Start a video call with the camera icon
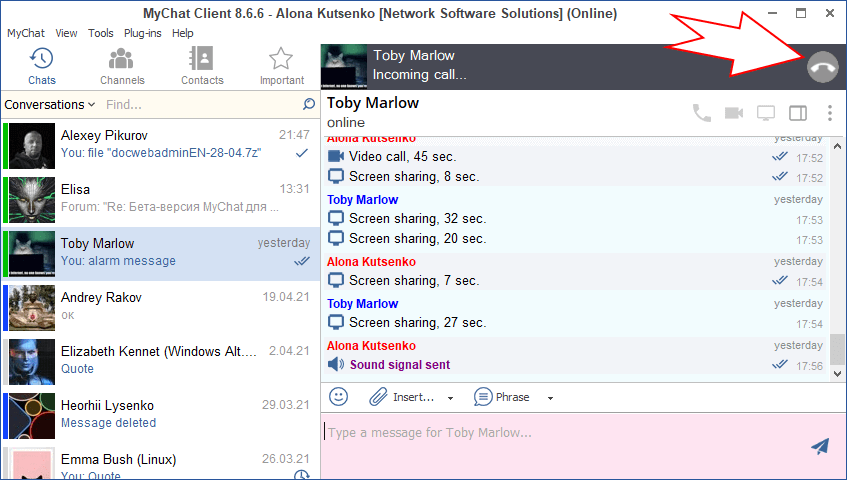This screenshot has height=480, width=847. point(734,113)
